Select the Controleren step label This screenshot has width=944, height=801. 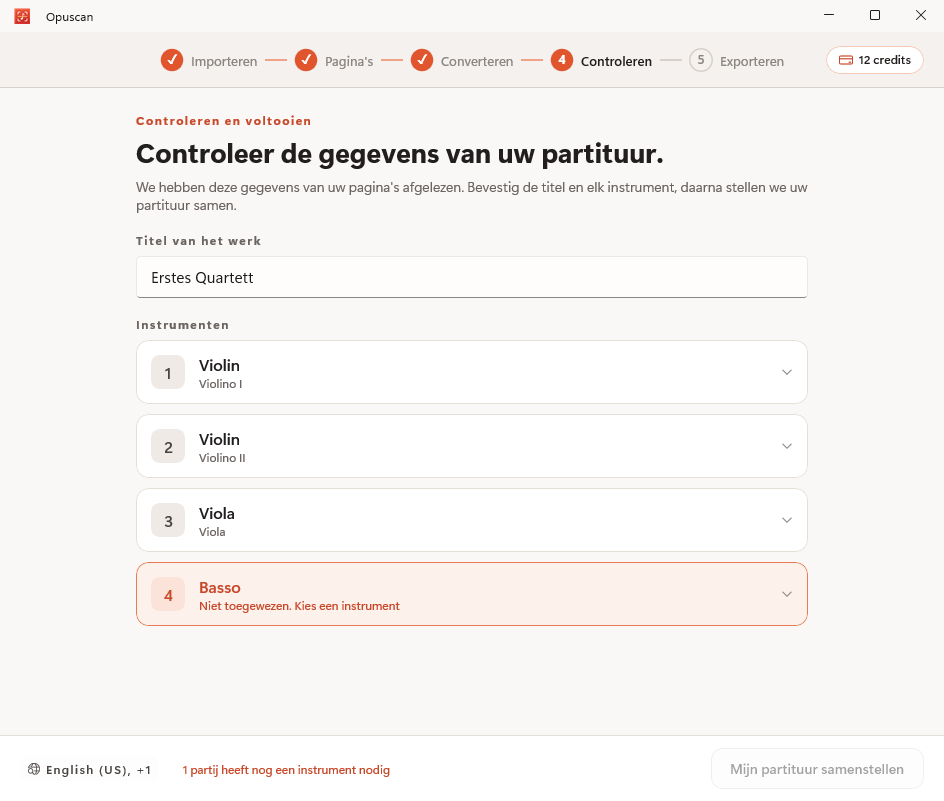[x=616, y=61]
